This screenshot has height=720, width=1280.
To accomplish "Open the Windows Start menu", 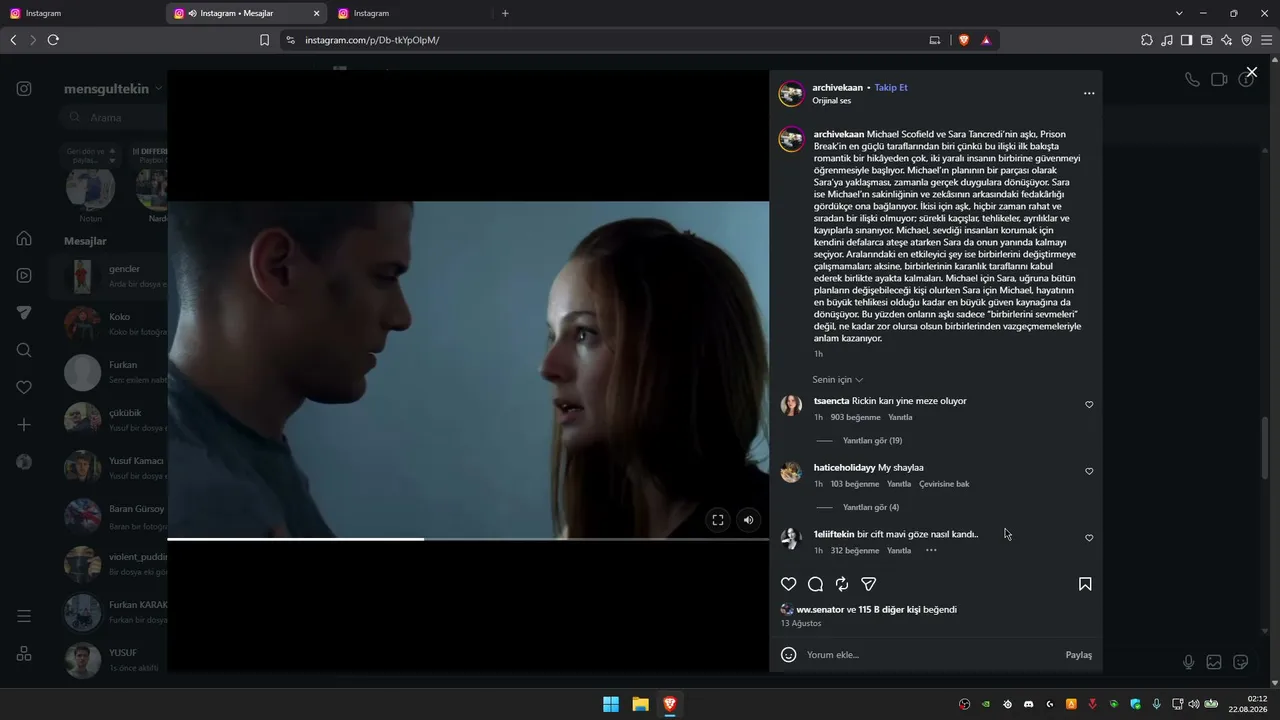I will pyautogui.click(x=611, y=704).
